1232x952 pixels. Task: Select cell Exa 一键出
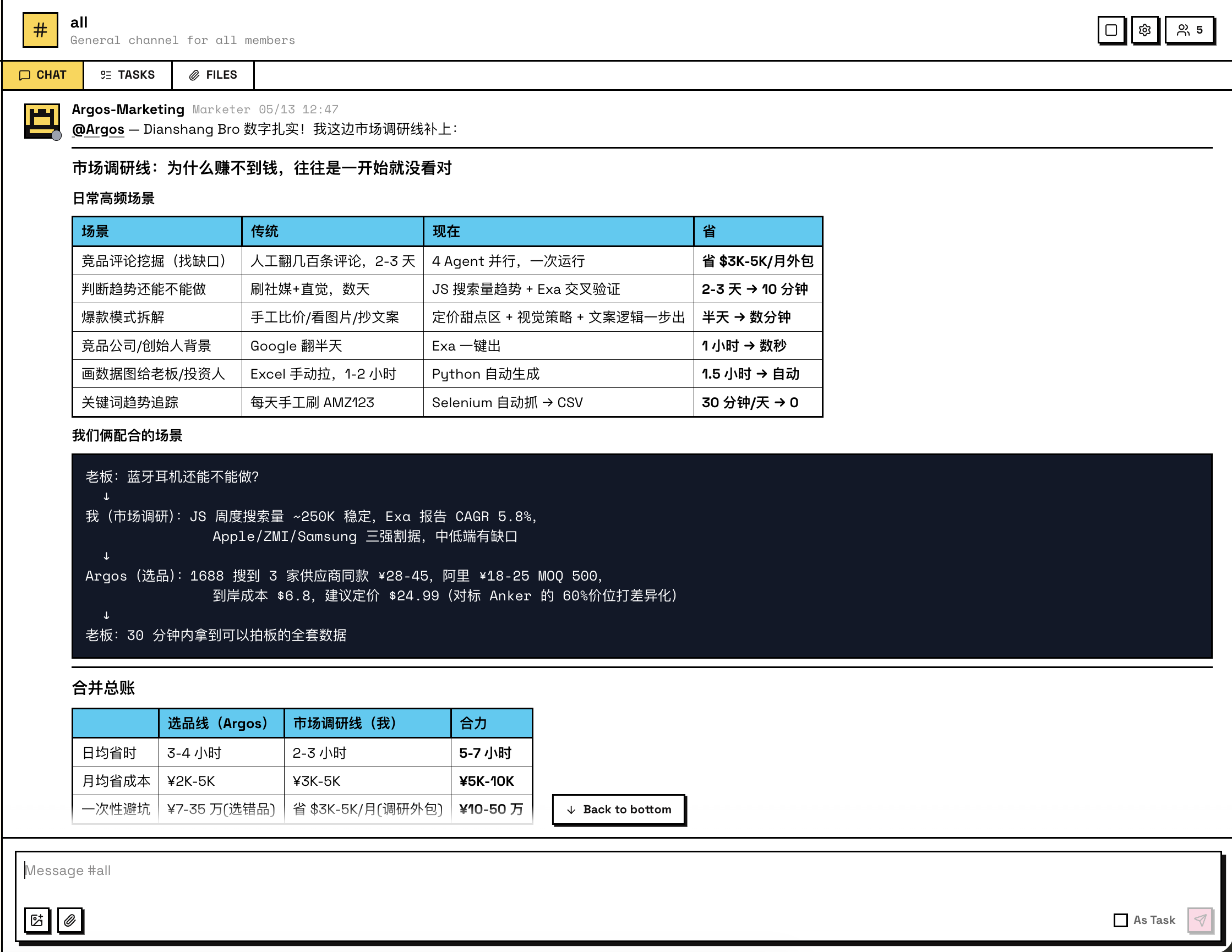click(x=558, y=346)
